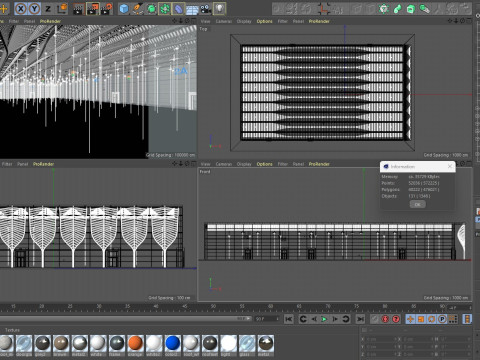Click perspective viewport zoom arrow icon
Viewport: 480px width, 360px height.
coord(181,21)
